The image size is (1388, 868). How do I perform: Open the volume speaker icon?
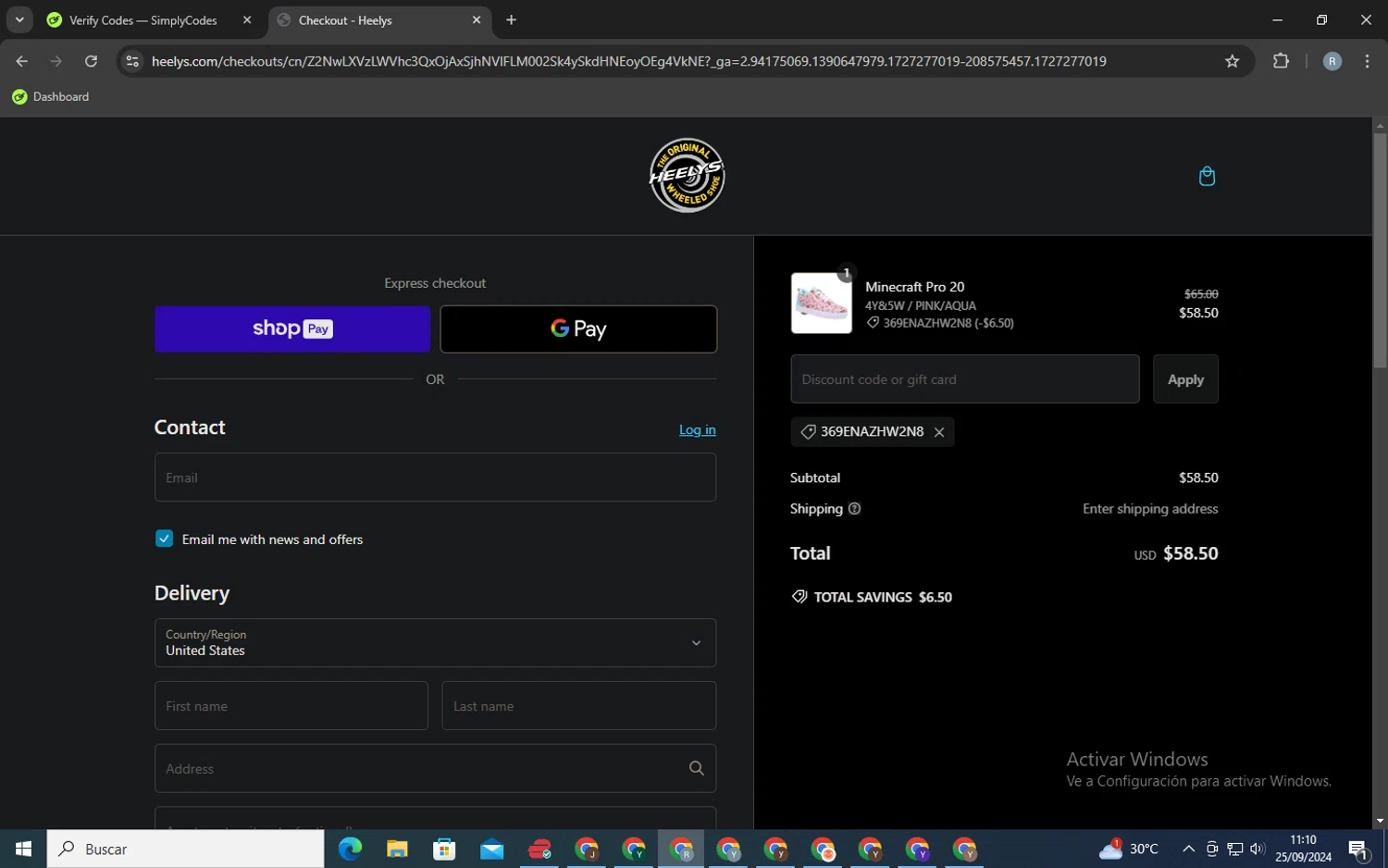pyautogui.click(x=1257, y=849)
